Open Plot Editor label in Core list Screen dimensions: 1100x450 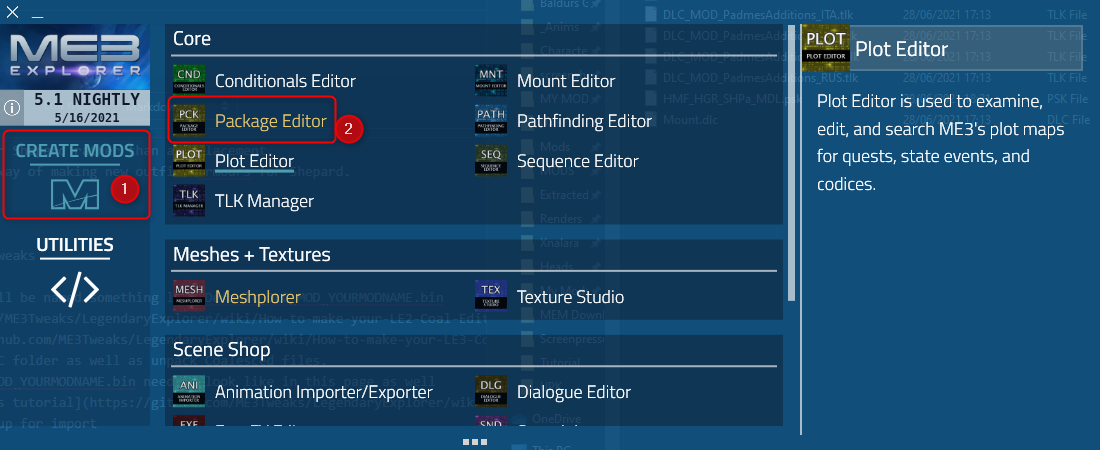[x=255, y=161]
